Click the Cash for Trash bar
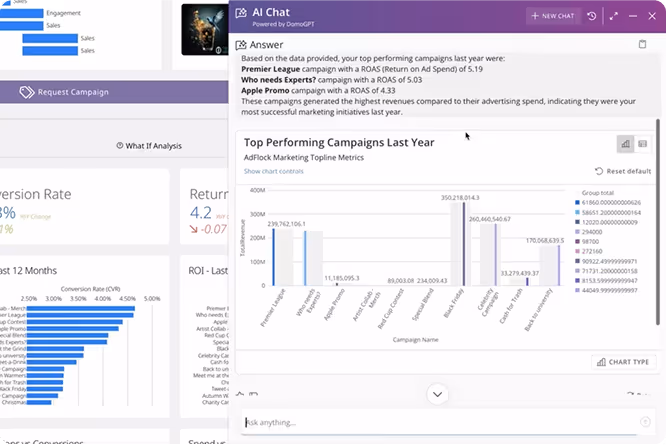 pyautogui.click(x=527, y=281)
